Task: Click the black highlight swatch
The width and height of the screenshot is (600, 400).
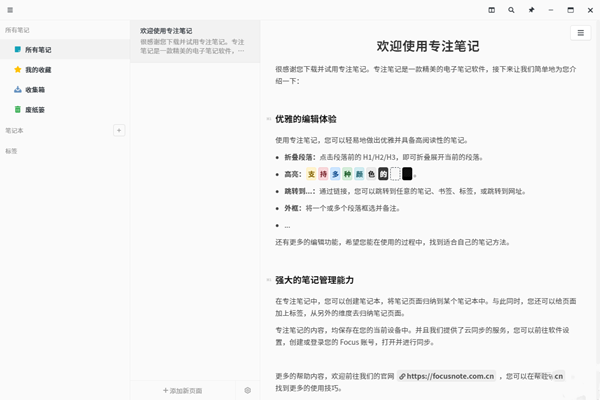Action: point(407,174)
